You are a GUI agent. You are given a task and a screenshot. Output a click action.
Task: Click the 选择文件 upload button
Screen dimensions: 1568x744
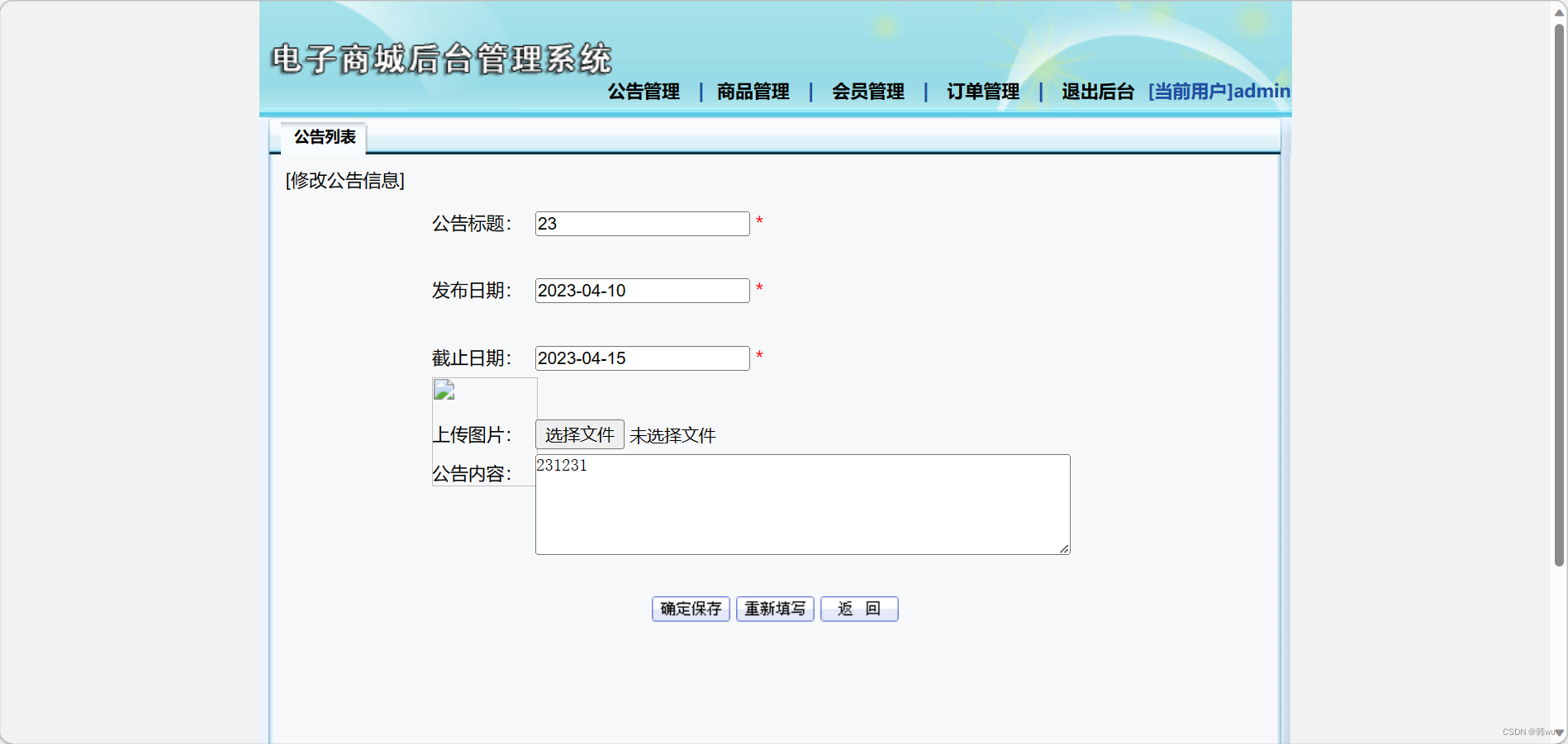pyautogui.click(x=579, y=434)
